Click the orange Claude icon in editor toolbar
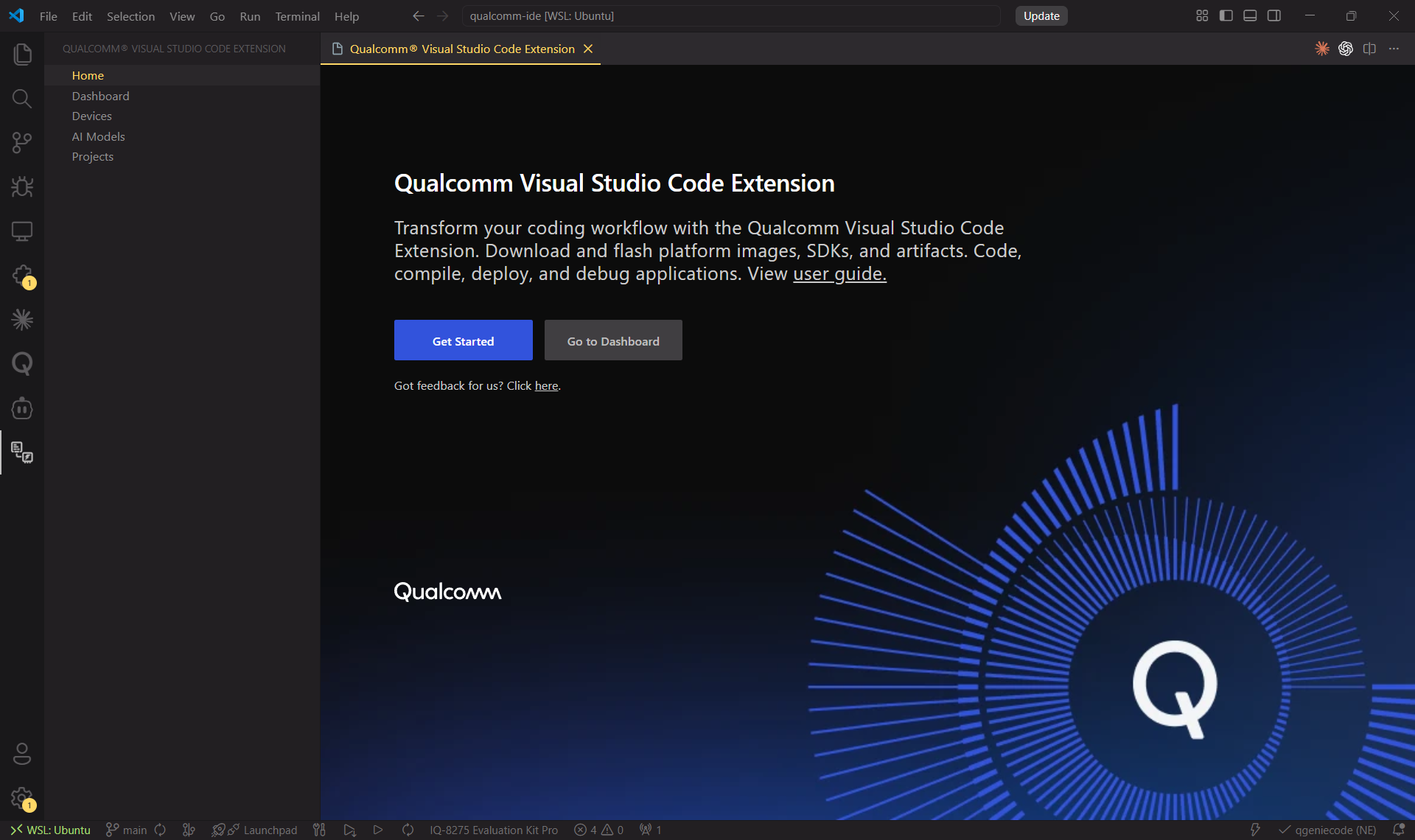The width and height of the screenshot is (1415, 840). click(x=1322, y=49)
